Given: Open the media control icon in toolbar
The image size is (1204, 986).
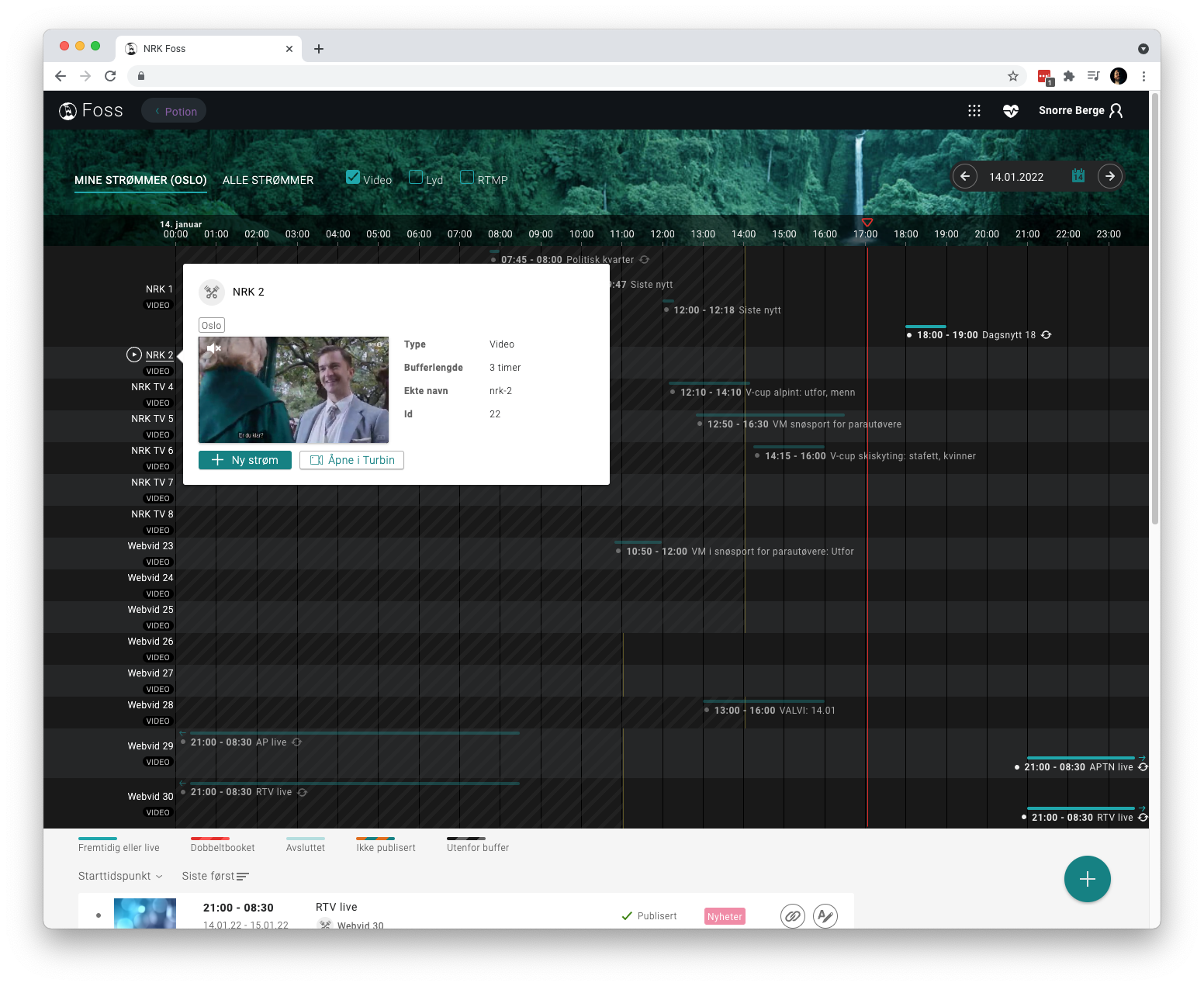Looking at the screenshot, I should tap(1093, 76).
